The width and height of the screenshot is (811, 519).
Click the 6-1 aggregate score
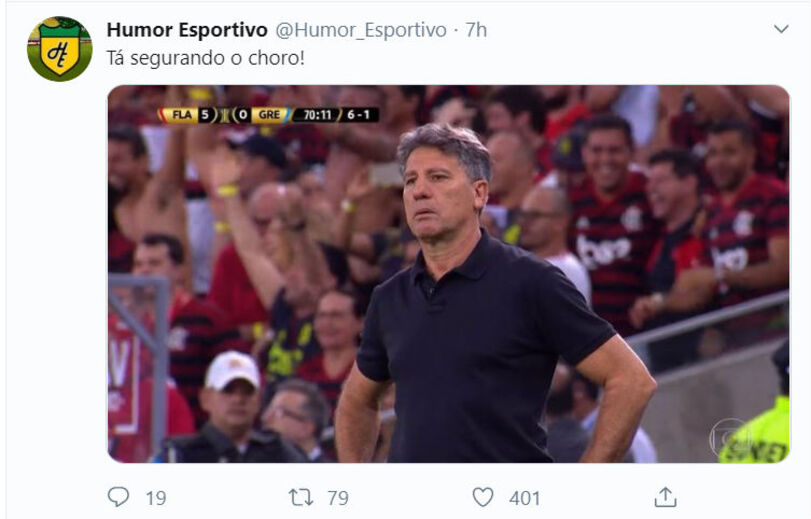(x=358, y=115)
